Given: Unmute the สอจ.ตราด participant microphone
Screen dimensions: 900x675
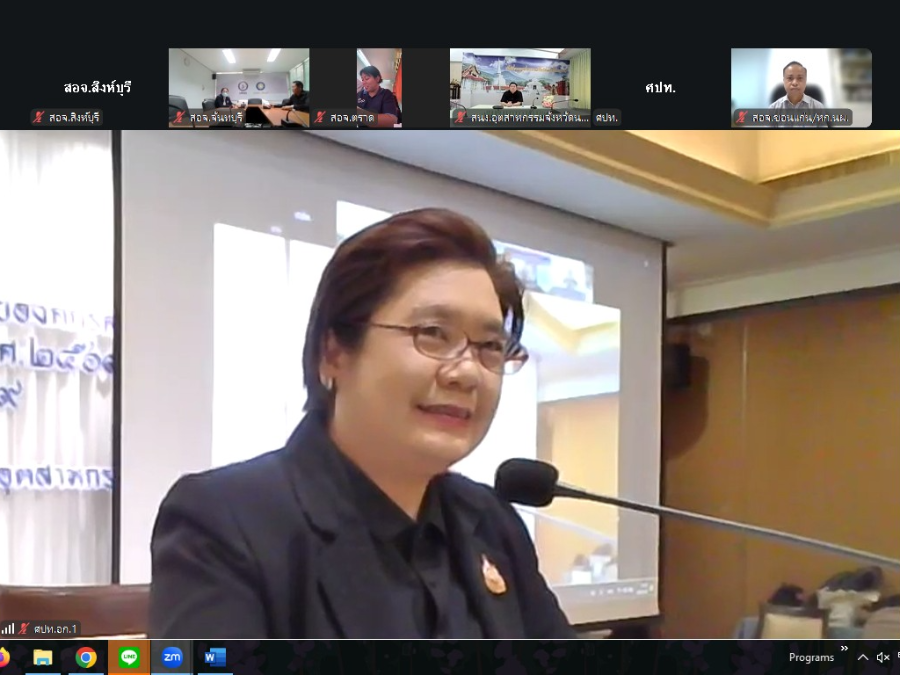Looking at the screenshot, I should click(x=320, y=116).
